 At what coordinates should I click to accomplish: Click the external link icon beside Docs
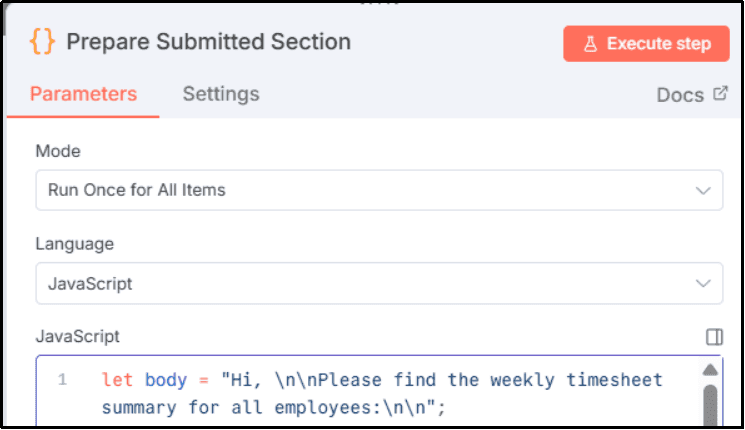pyautogui.click(x=720, y=94)
